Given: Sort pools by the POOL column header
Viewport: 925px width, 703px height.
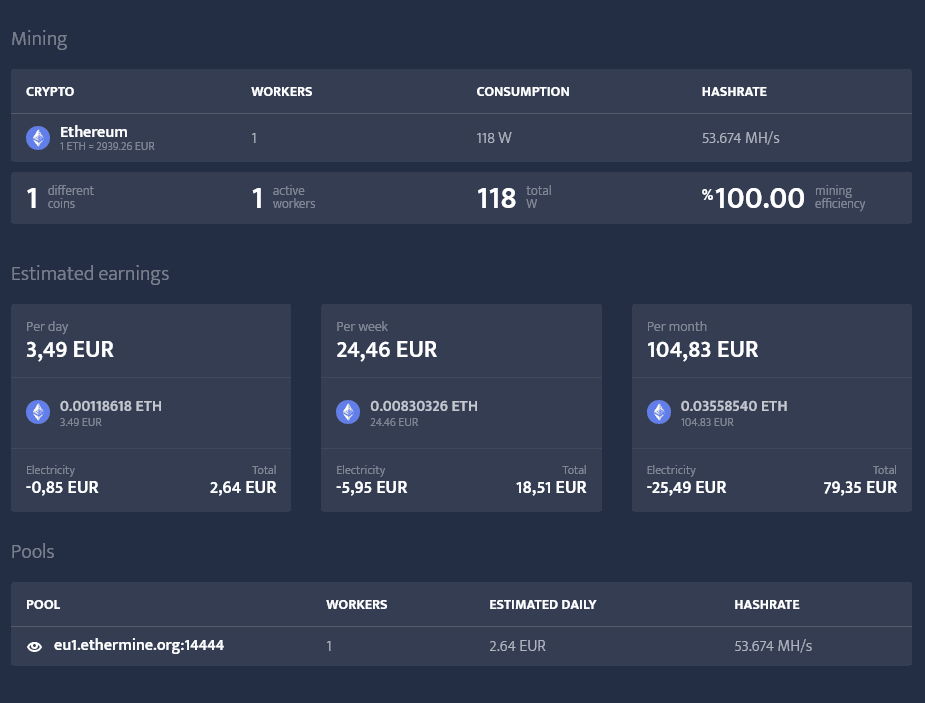Looking at the screenshot, I should point(43,605).
